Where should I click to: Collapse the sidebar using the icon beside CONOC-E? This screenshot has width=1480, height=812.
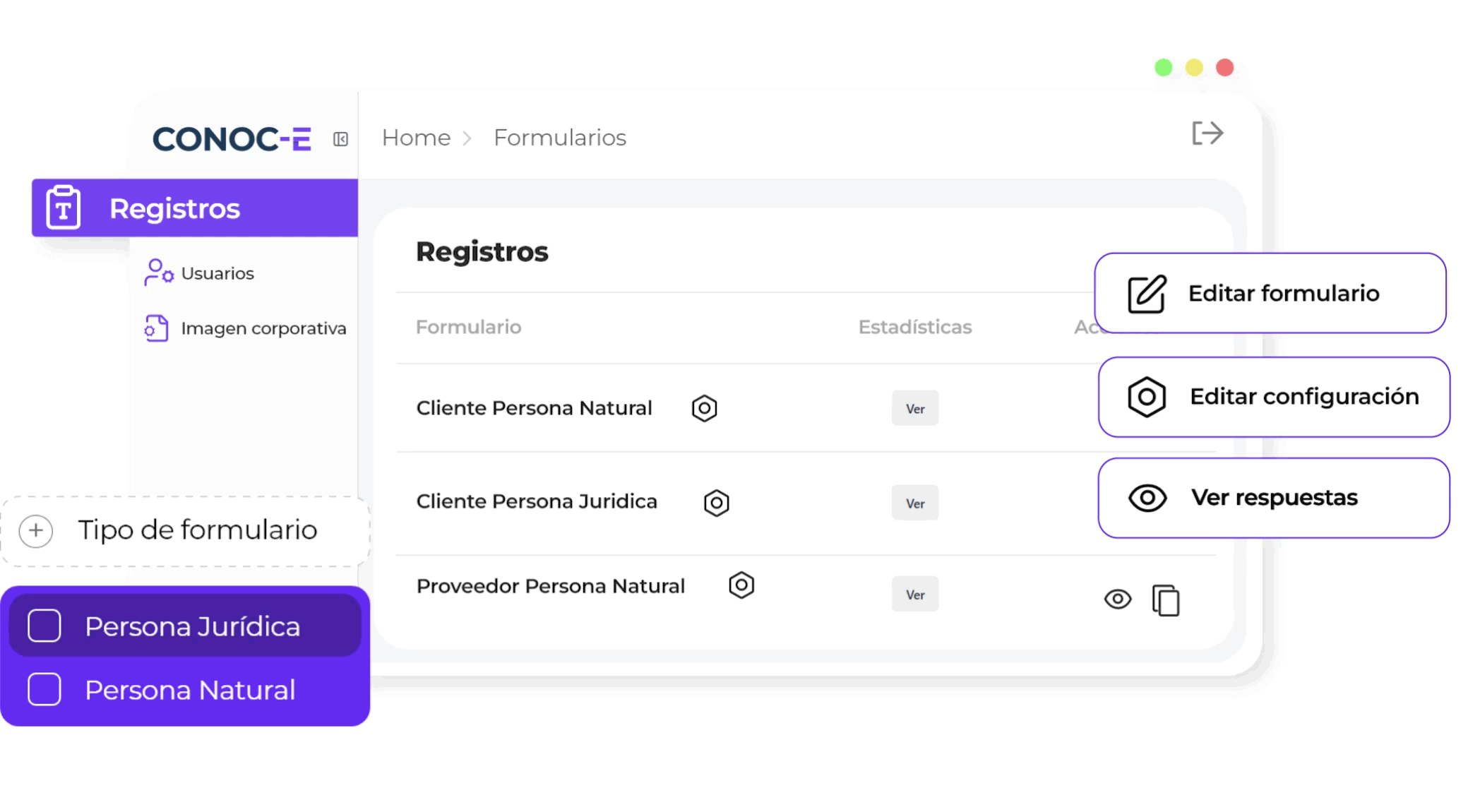(x=340, y=139)
